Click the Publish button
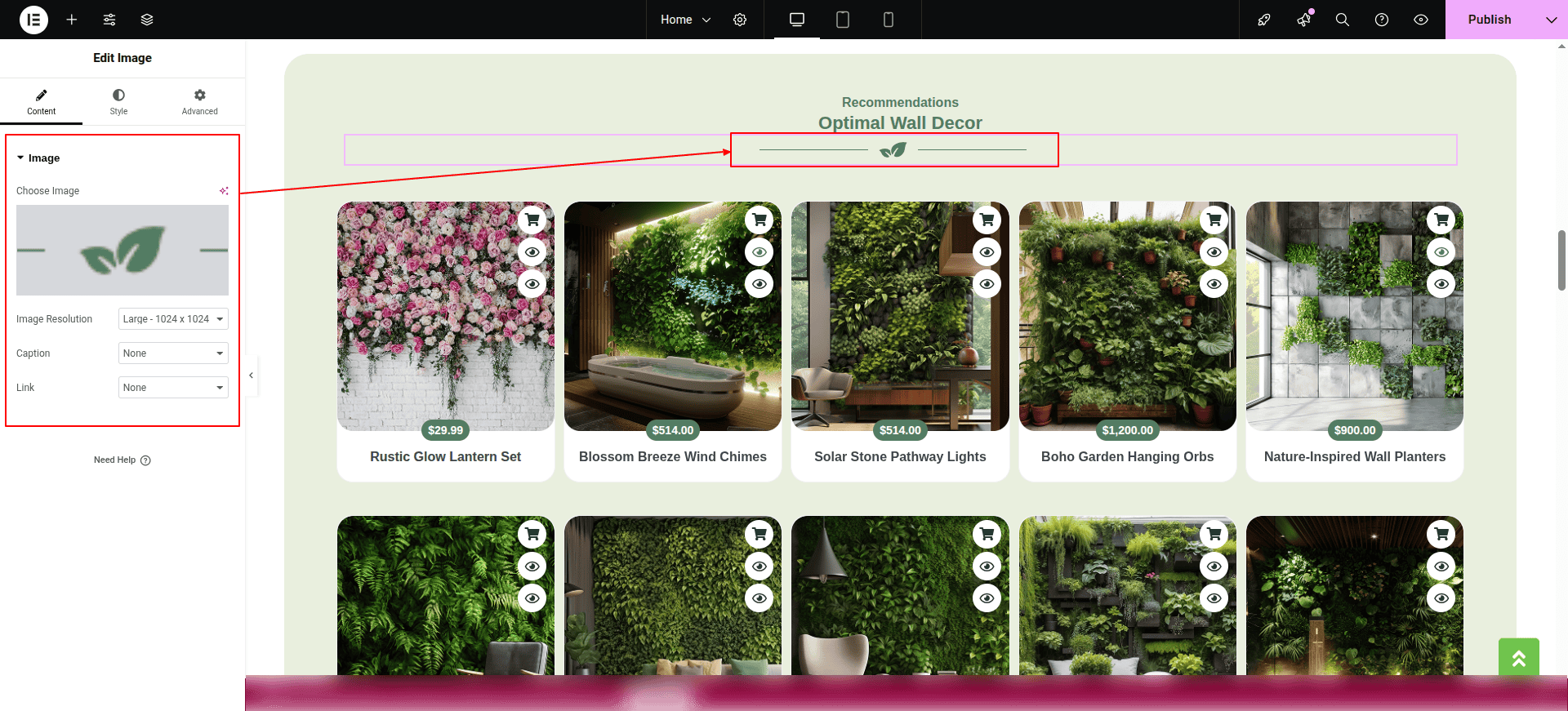Image resolution: width=1568 pixels, height=711 pixels. coord(1490,20)
